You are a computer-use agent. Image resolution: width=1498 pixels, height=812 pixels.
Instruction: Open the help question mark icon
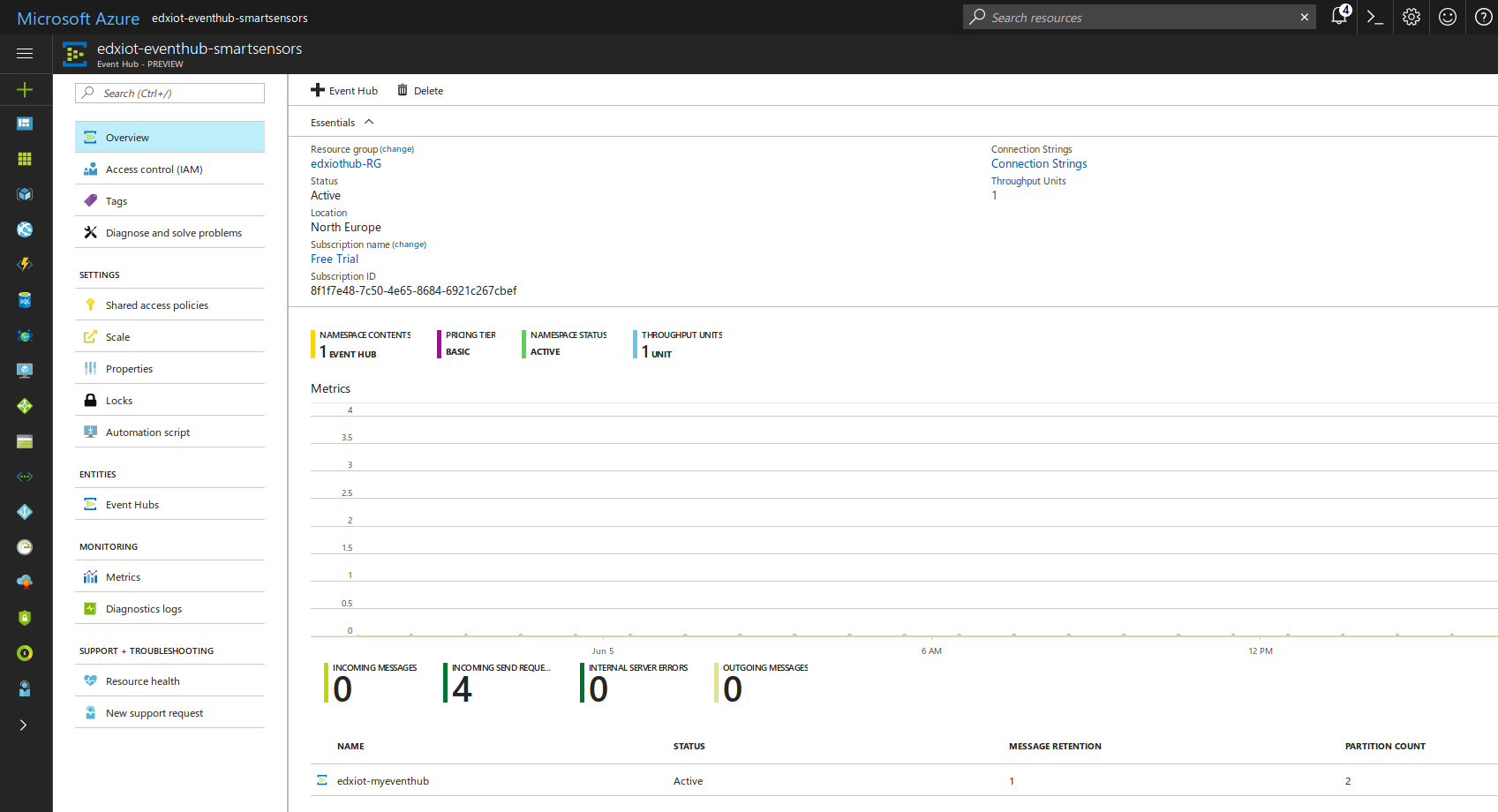click(1484, 17)
